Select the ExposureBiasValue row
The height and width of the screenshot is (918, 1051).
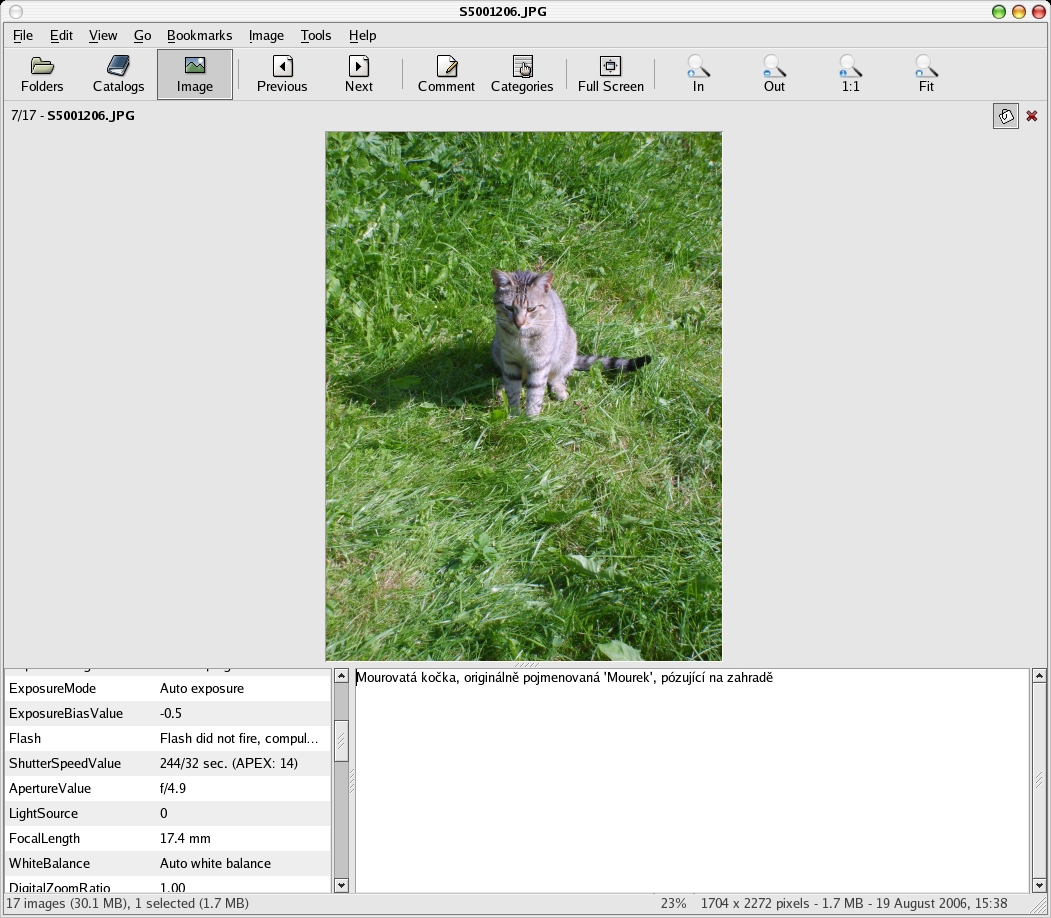click(168, 713)
